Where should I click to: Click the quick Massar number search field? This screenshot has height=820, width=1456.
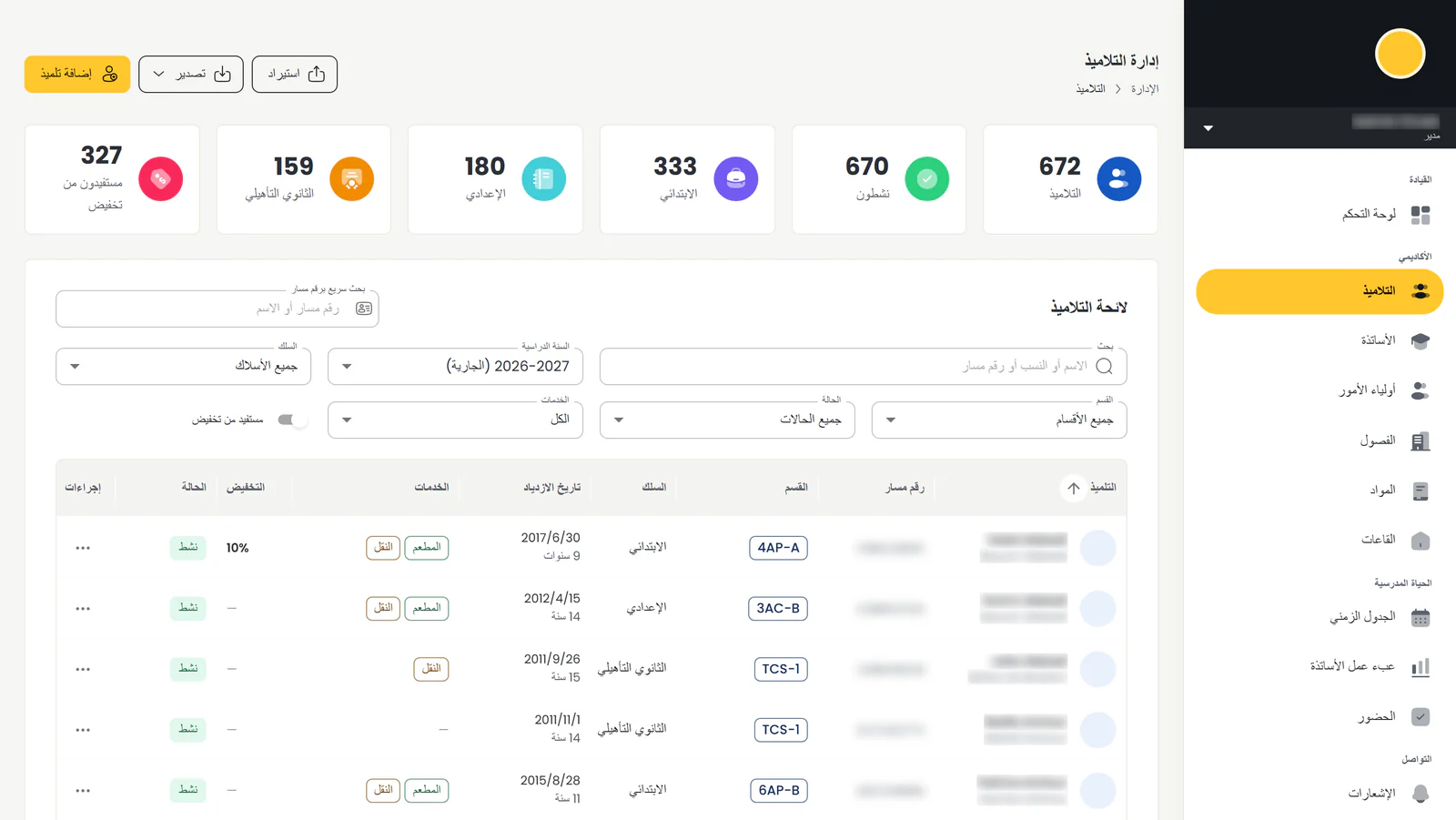click(x=217, y=309)
